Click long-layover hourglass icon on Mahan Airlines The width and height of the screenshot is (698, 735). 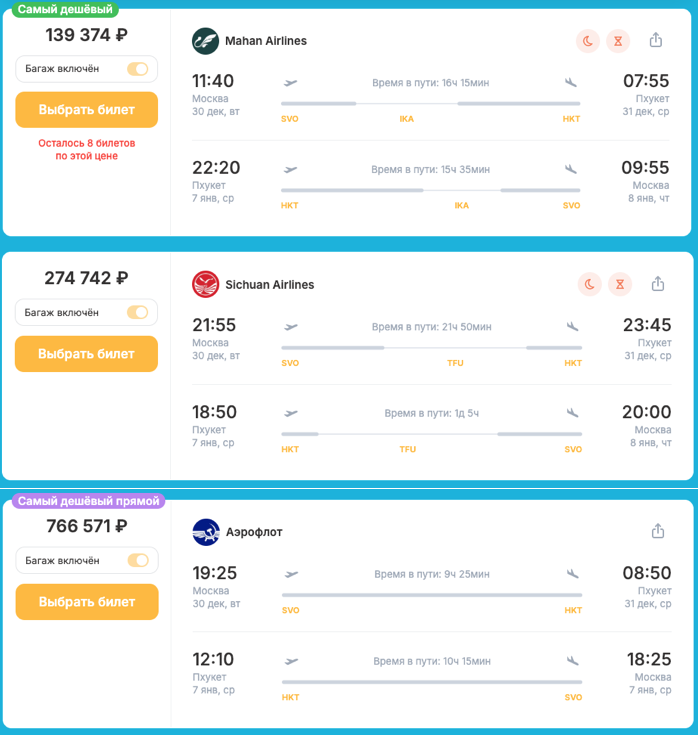[x=619, y=41]
